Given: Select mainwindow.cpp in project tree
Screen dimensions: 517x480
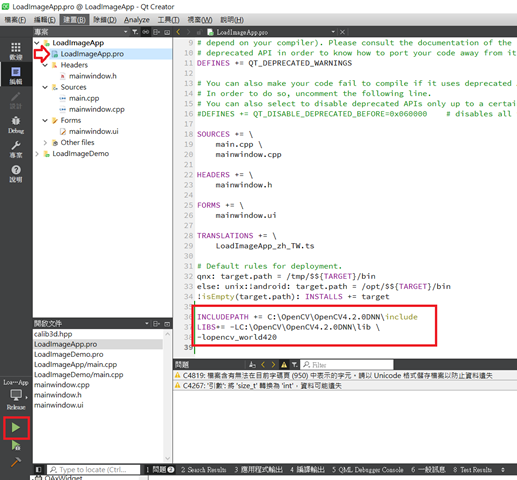Looking at the screenshot, I should coord(97,109).
